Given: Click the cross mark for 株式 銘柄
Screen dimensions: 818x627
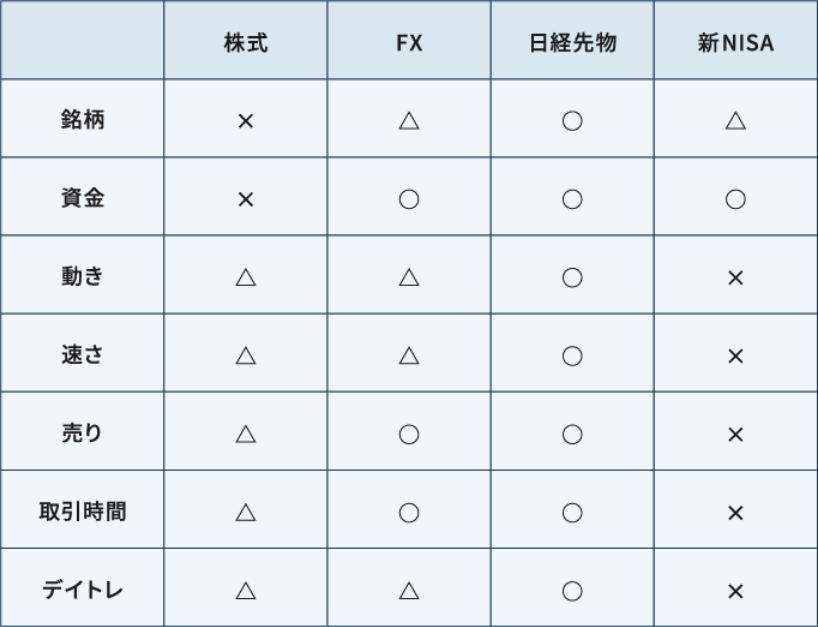Looking at the screenshot, I should point(246,121).
